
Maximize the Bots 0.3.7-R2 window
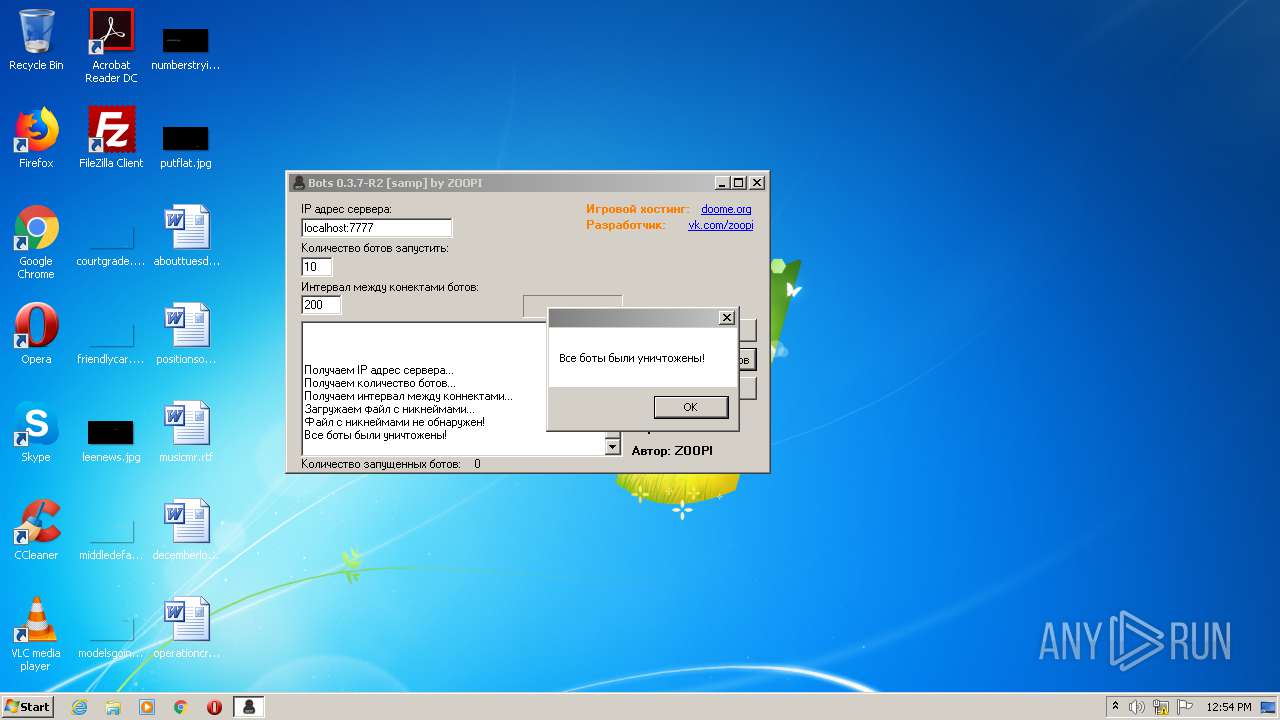tap(739, 183)
